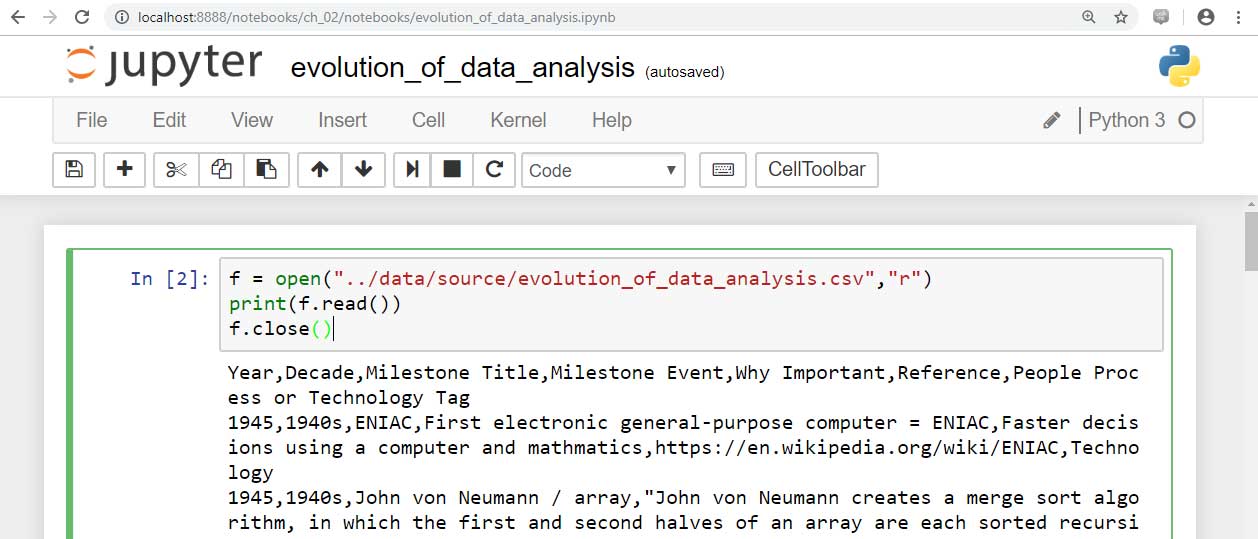
Task: Save the notebook with the floppy disk icon
Action: click(74, 170)
